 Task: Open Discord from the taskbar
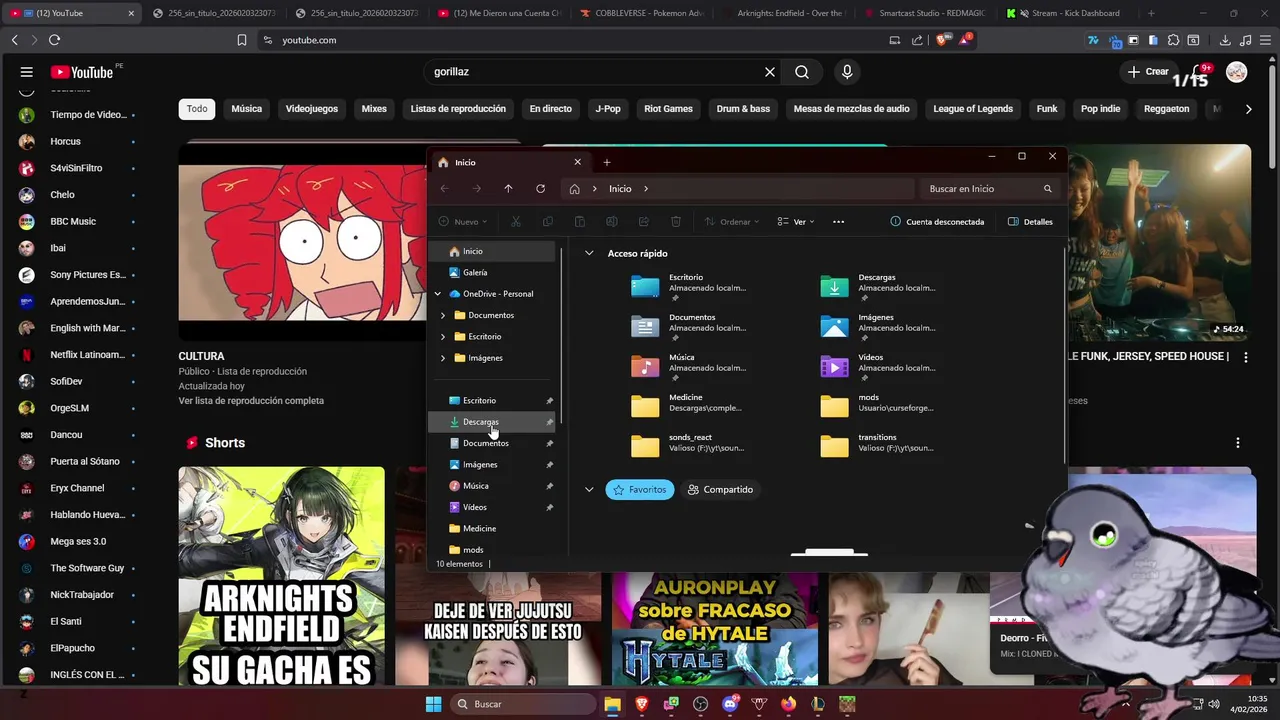pos(730,704)
